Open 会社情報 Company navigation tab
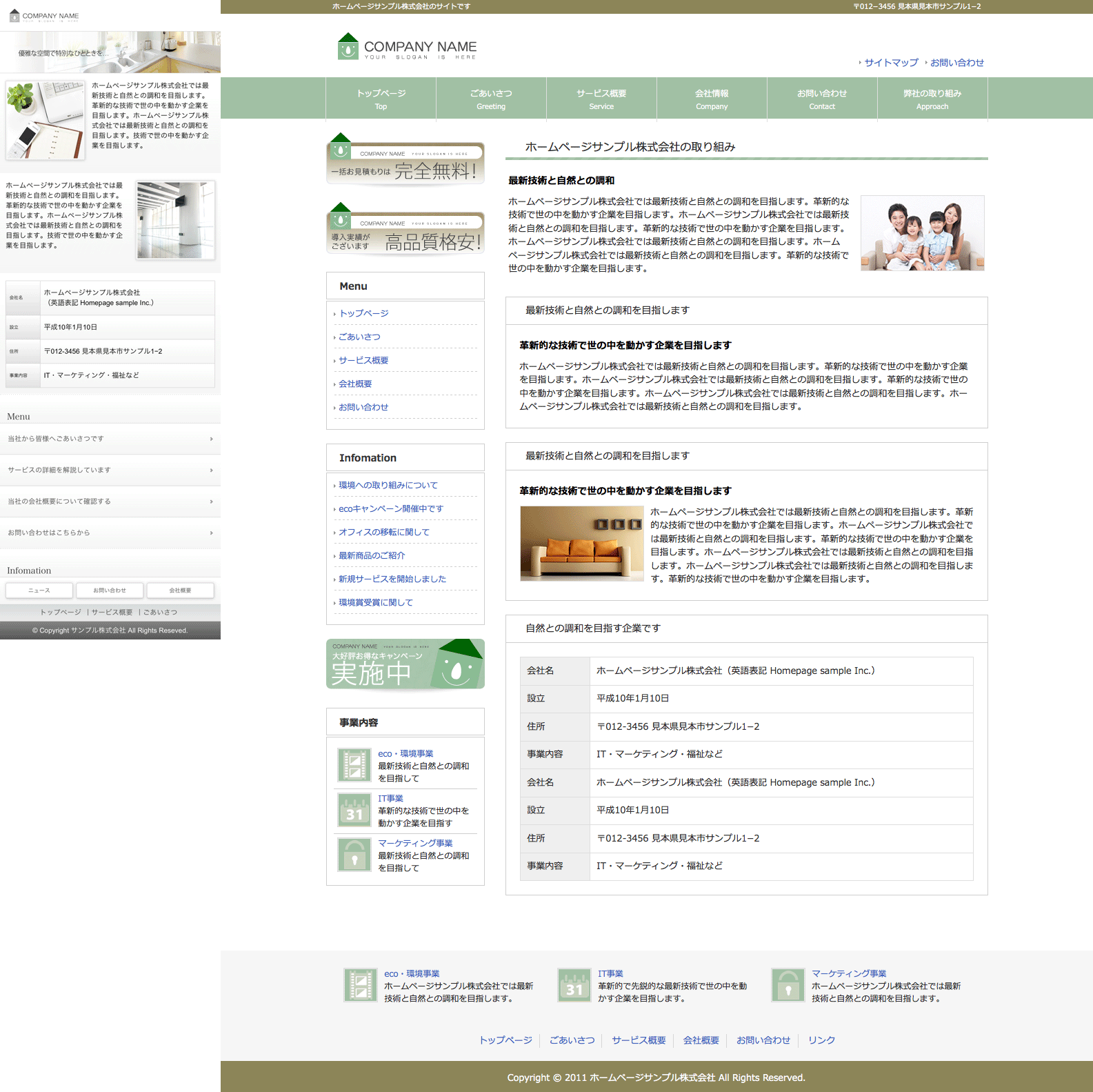1093x1092 pixels. 712,99
